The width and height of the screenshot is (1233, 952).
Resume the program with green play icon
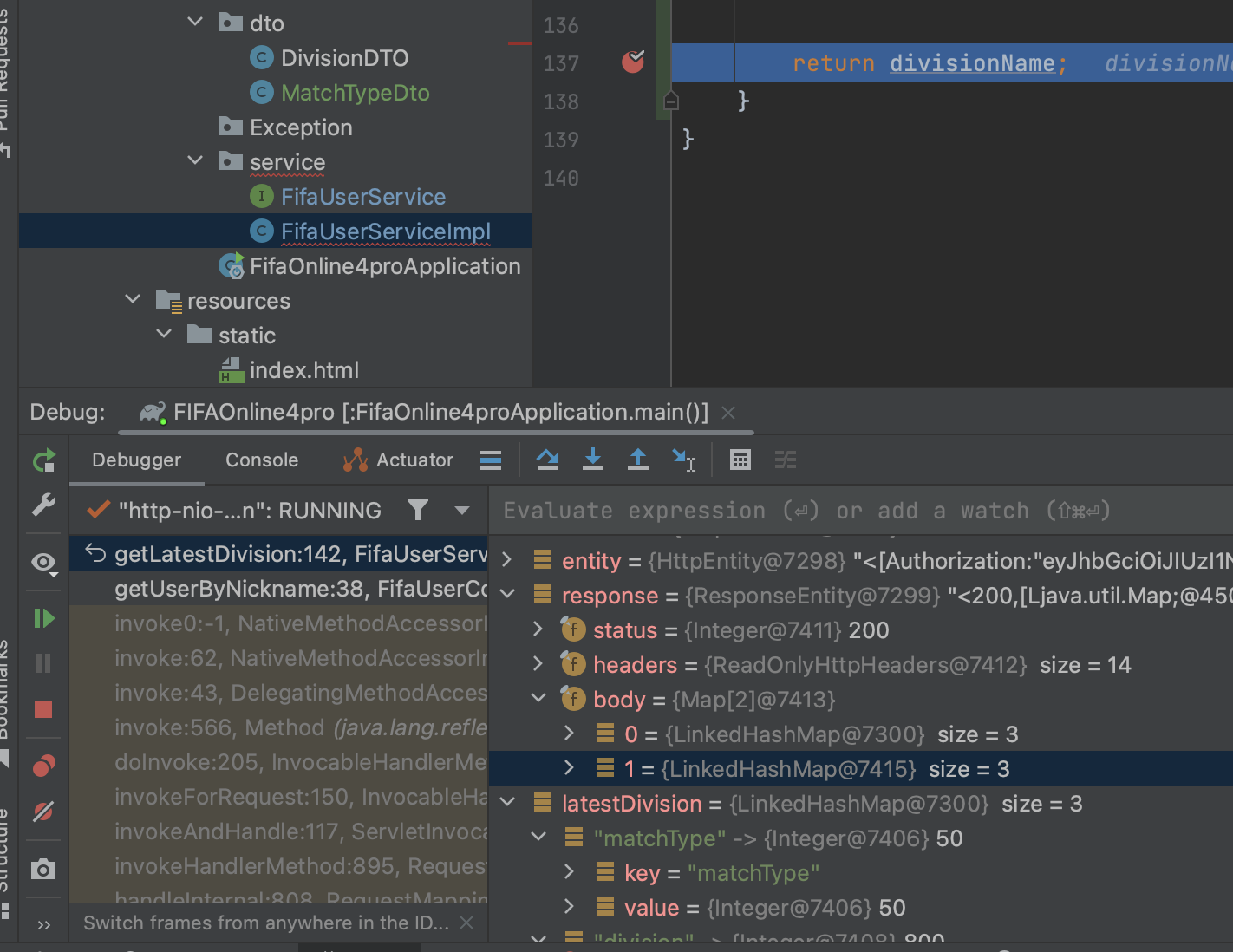point(43,618)
